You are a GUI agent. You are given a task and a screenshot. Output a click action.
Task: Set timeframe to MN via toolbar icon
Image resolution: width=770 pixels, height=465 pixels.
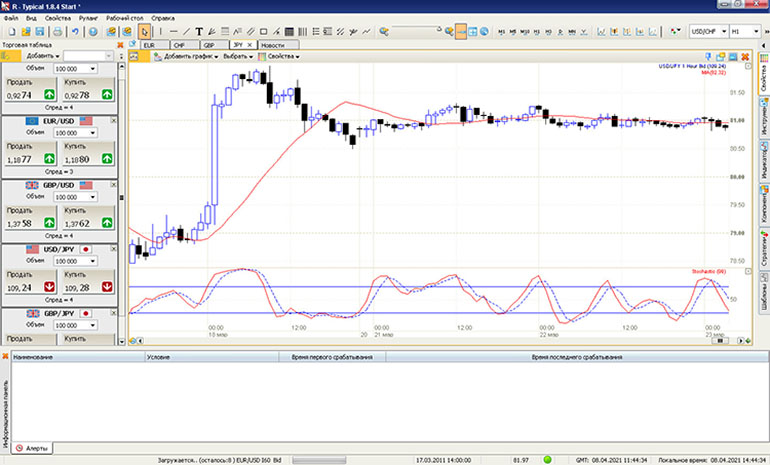(572, 32)
